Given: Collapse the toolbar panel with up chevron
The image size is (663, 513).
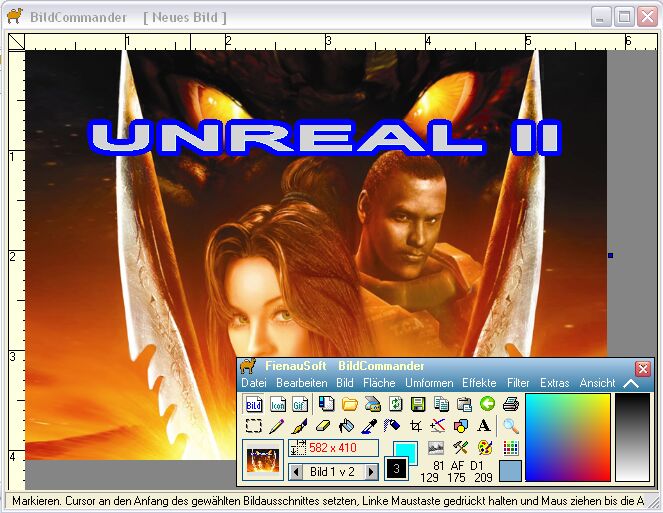Looking at the screenshot, I should [x=631, y=383].
